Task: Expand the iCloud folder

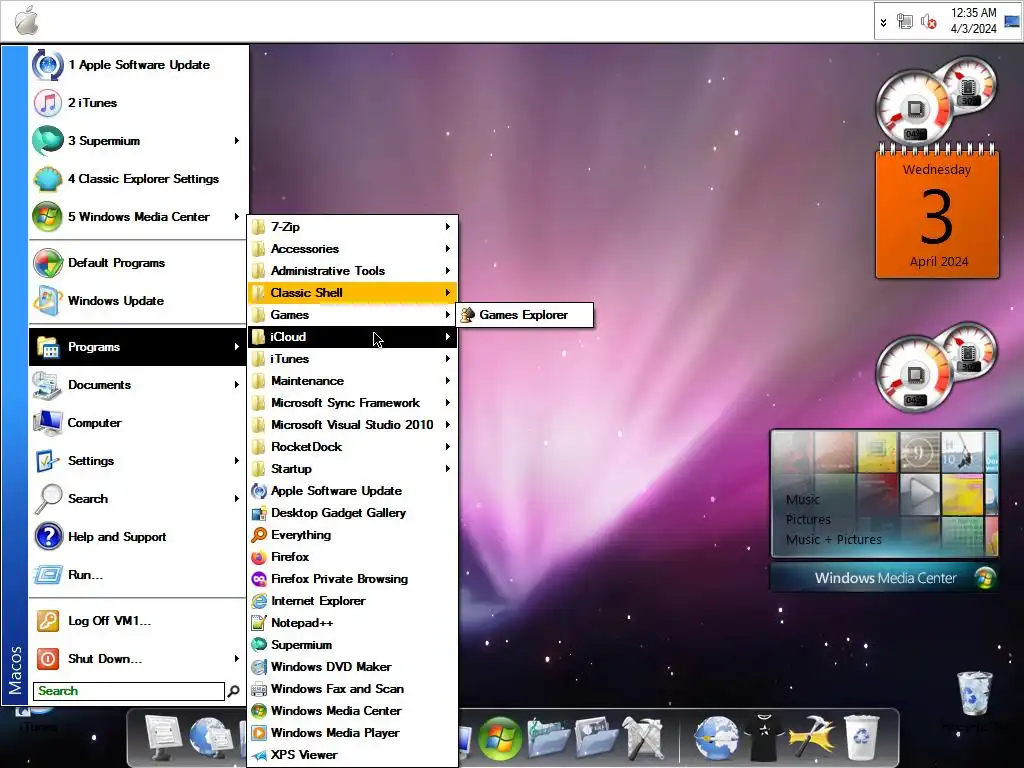Action: pos(353,337)
